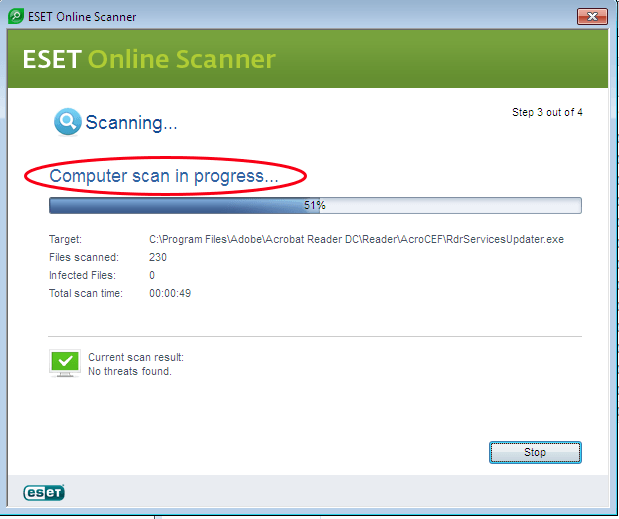The height and width of the screenshot is (519, 619).
Task: Click the Infected Files value 0
Action: (x=152, y=275)
